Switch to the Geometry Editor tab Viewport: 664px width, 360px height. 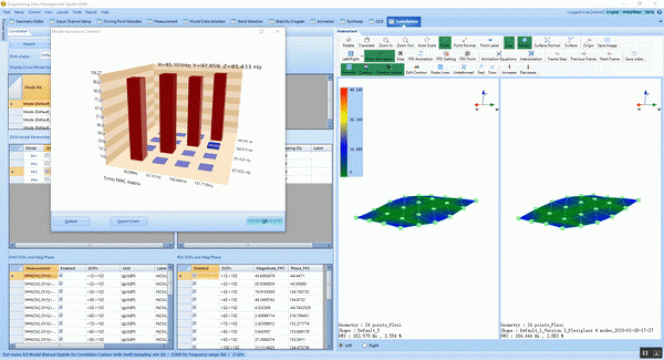point(26,21)
